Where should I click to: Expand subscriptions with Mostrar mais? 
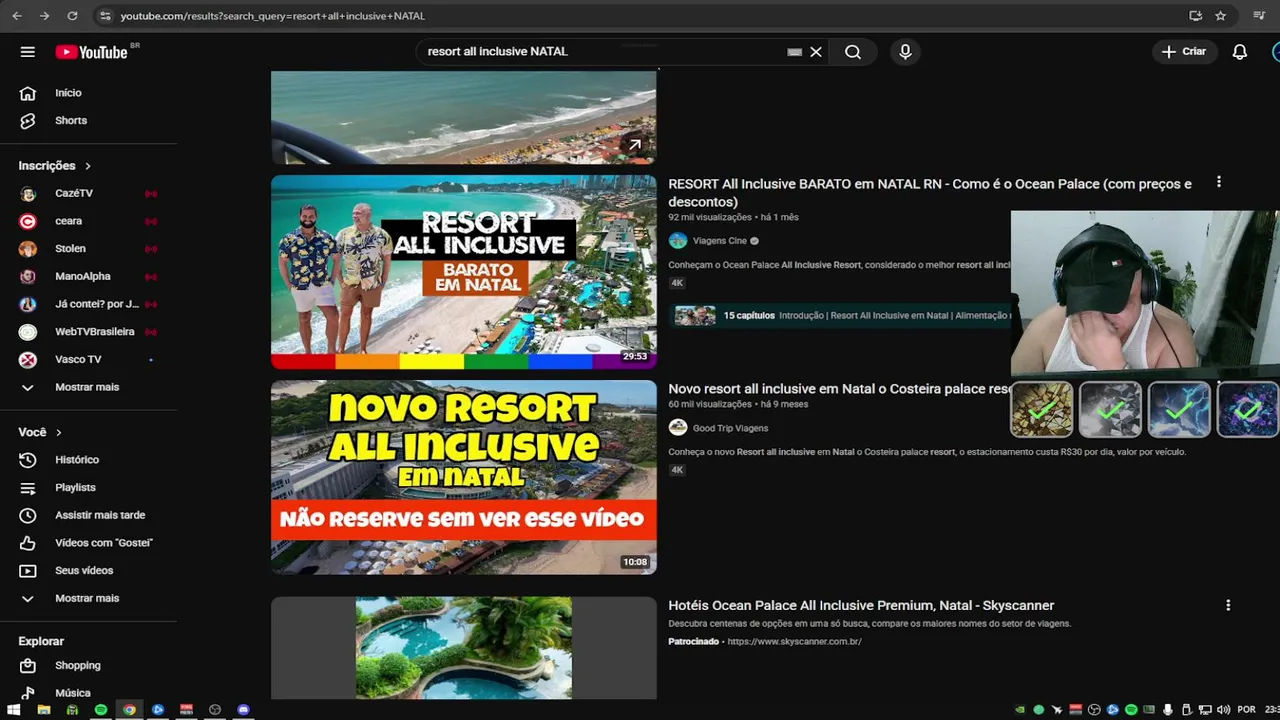pos(88,387)
